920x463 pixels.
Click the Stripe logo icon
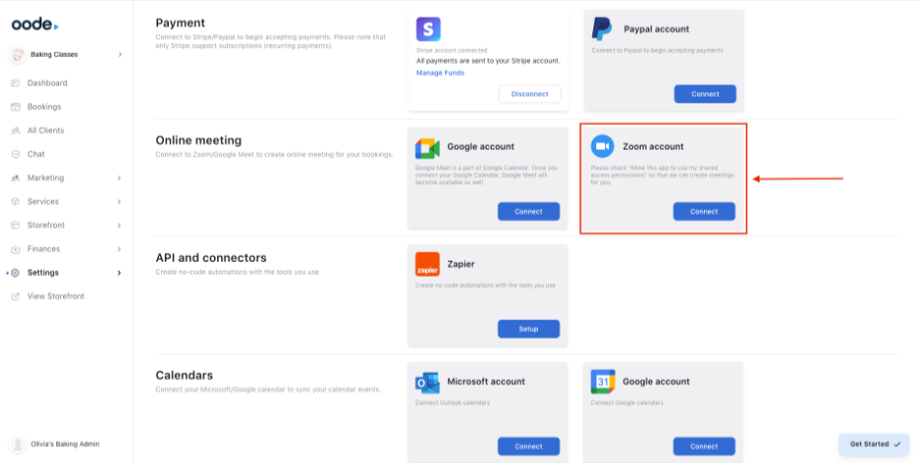pyautogui.click(x=428, y=29)
